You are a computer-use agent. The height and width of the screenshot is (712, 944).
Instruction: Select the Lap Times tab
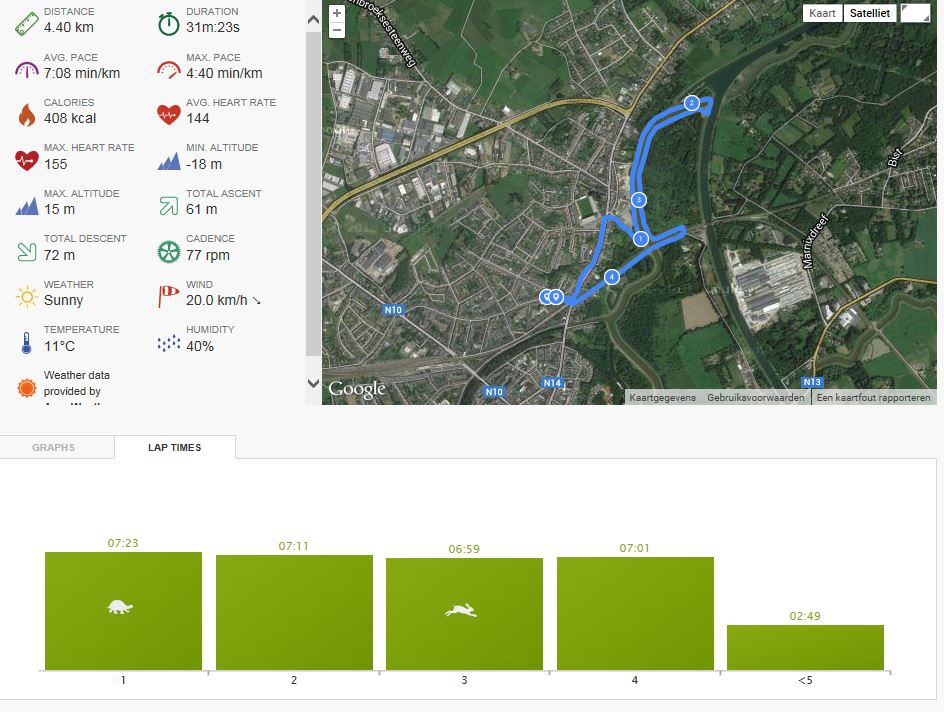175,448
